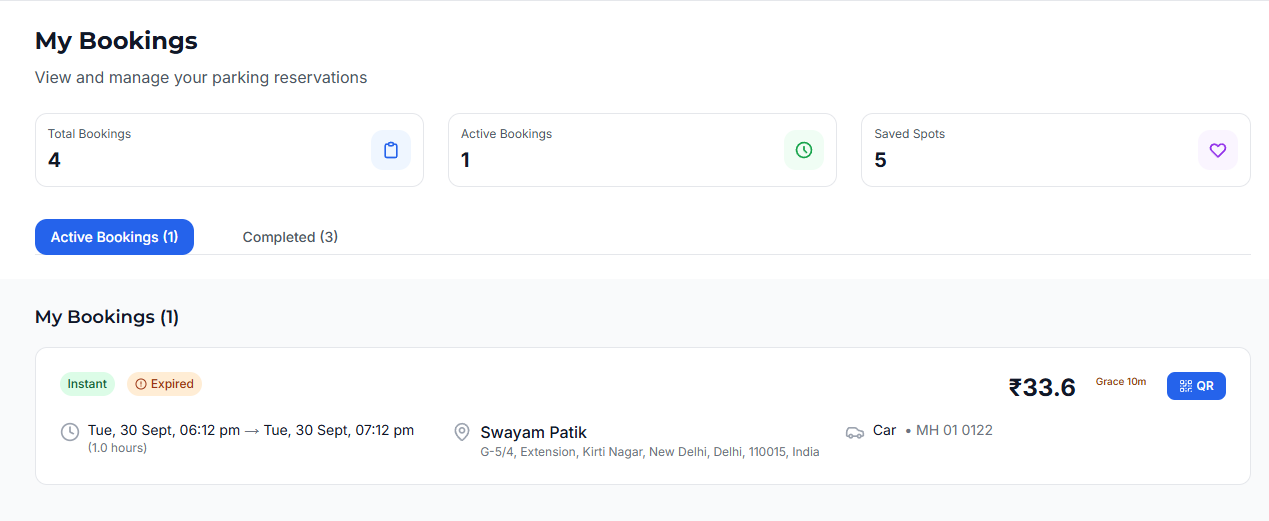This screenshot has height=521, width=1269.
Task: Open the booking QR code
Action: point(1196,386)
